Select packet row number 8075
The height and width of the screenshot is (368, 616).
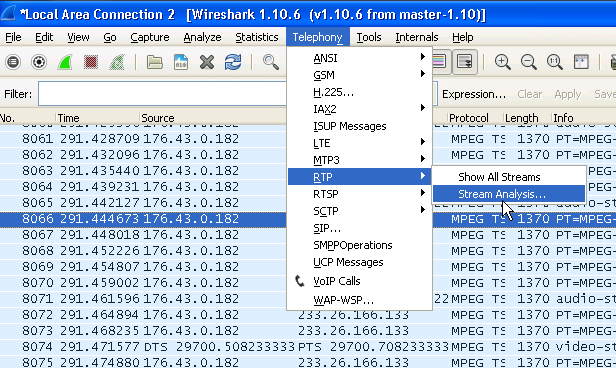point(308,362)
